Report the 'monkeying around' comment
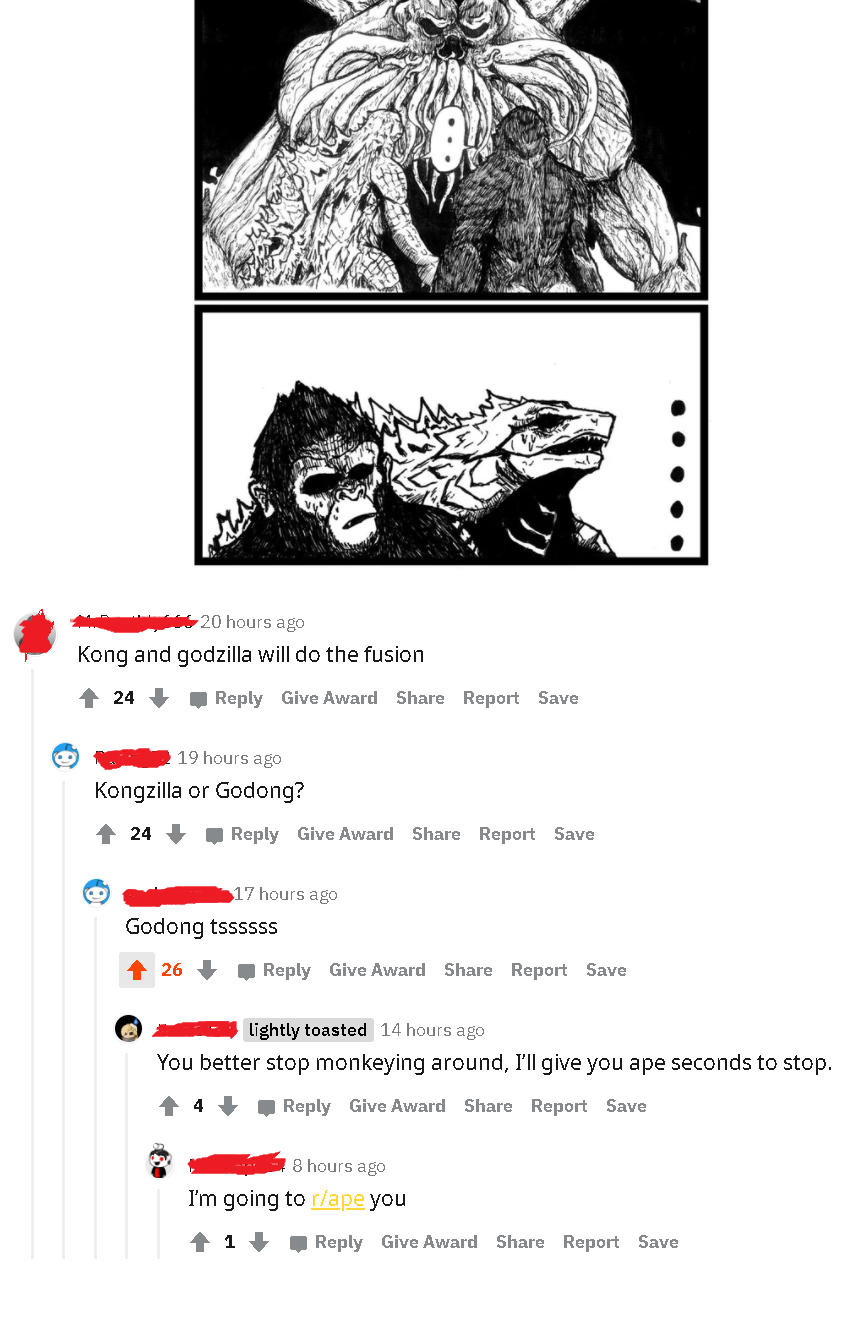 (x=559, y=1106)
